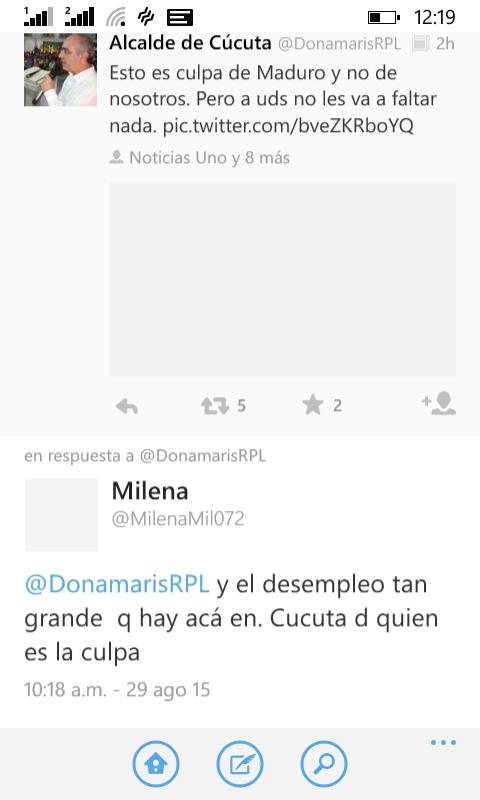
Task: Open the pic.twitter.com/bveZKRboYQ link
Action: (288, 126)
